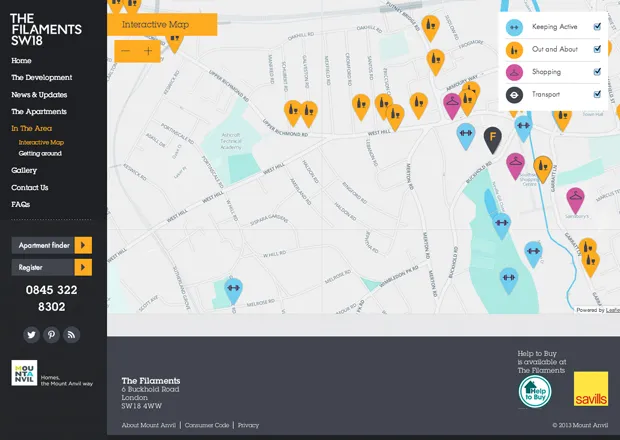Zoom out the map with minus button
The height and width of the screenshot is (440, 620).
(126, 51)
